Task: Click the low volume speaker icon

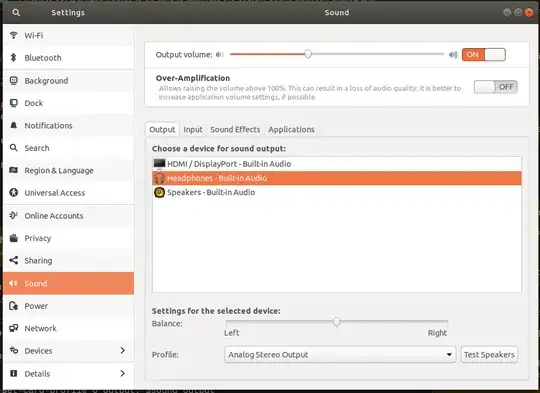Action: [220, 55]
